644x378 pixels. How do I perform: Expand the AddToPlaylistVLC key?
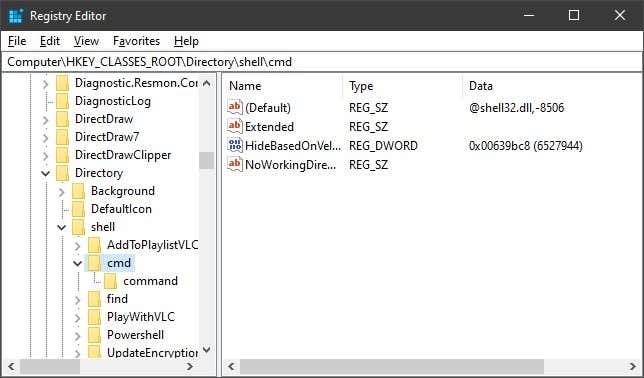[78, 246]
